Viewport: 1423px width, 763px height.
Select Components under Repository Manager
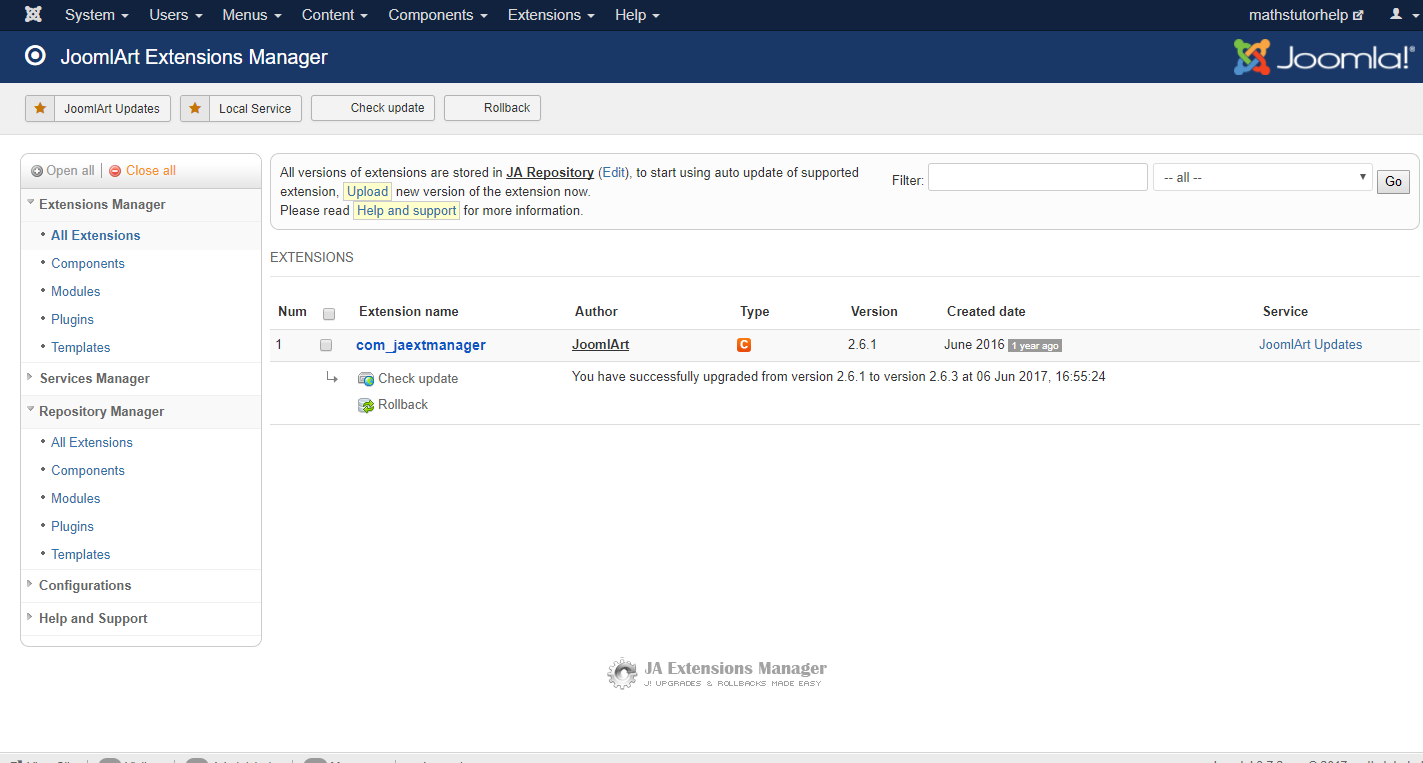click(88, 471)
